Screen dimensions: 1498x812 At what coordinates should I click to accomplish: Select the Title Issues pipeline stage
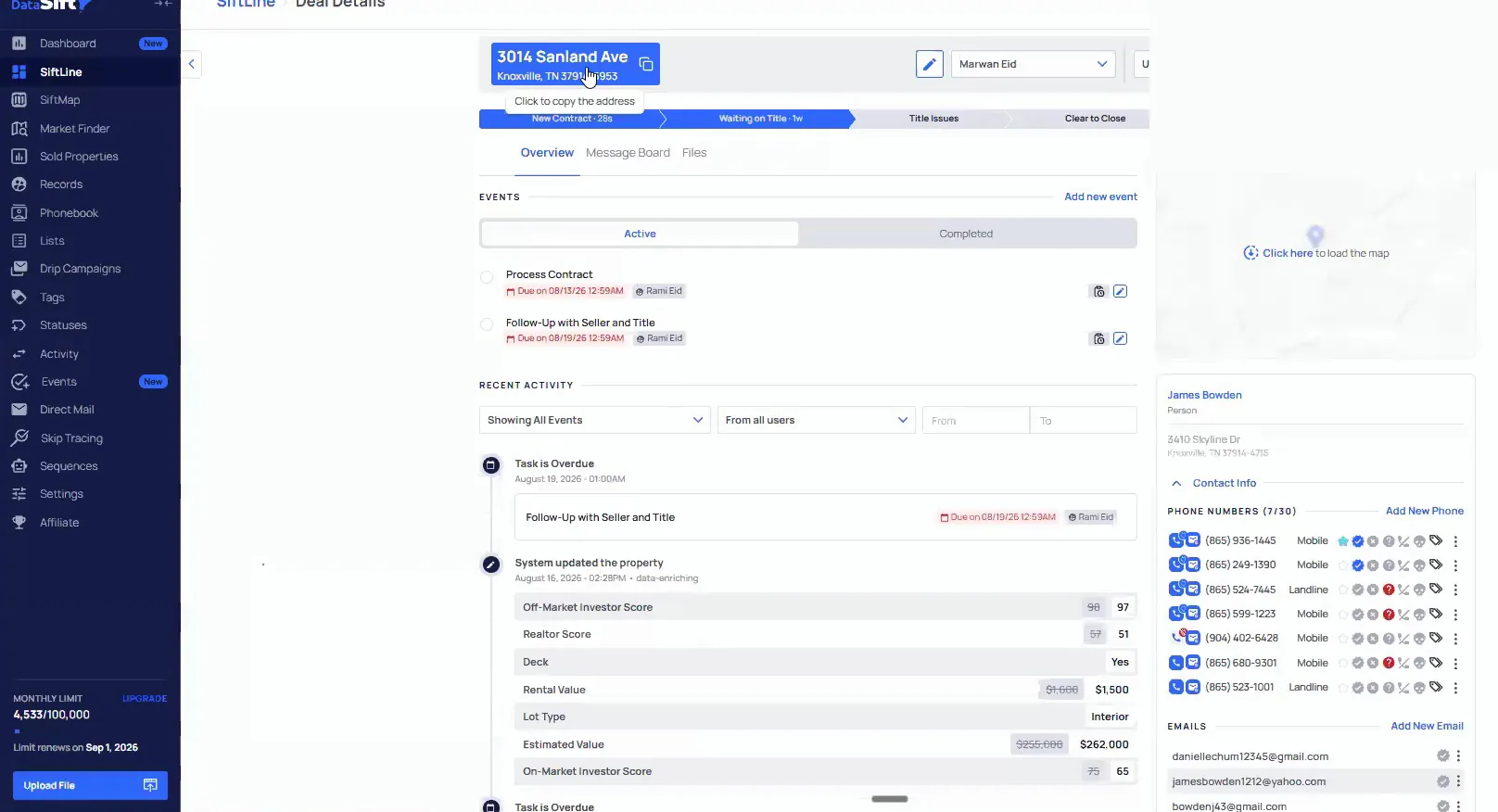(x=933, y=119)
